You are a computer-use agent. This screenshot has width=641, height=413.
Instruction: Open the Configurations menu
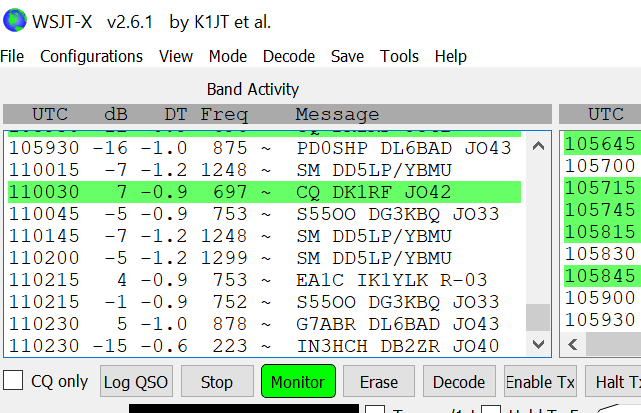(x=91, y=56)
